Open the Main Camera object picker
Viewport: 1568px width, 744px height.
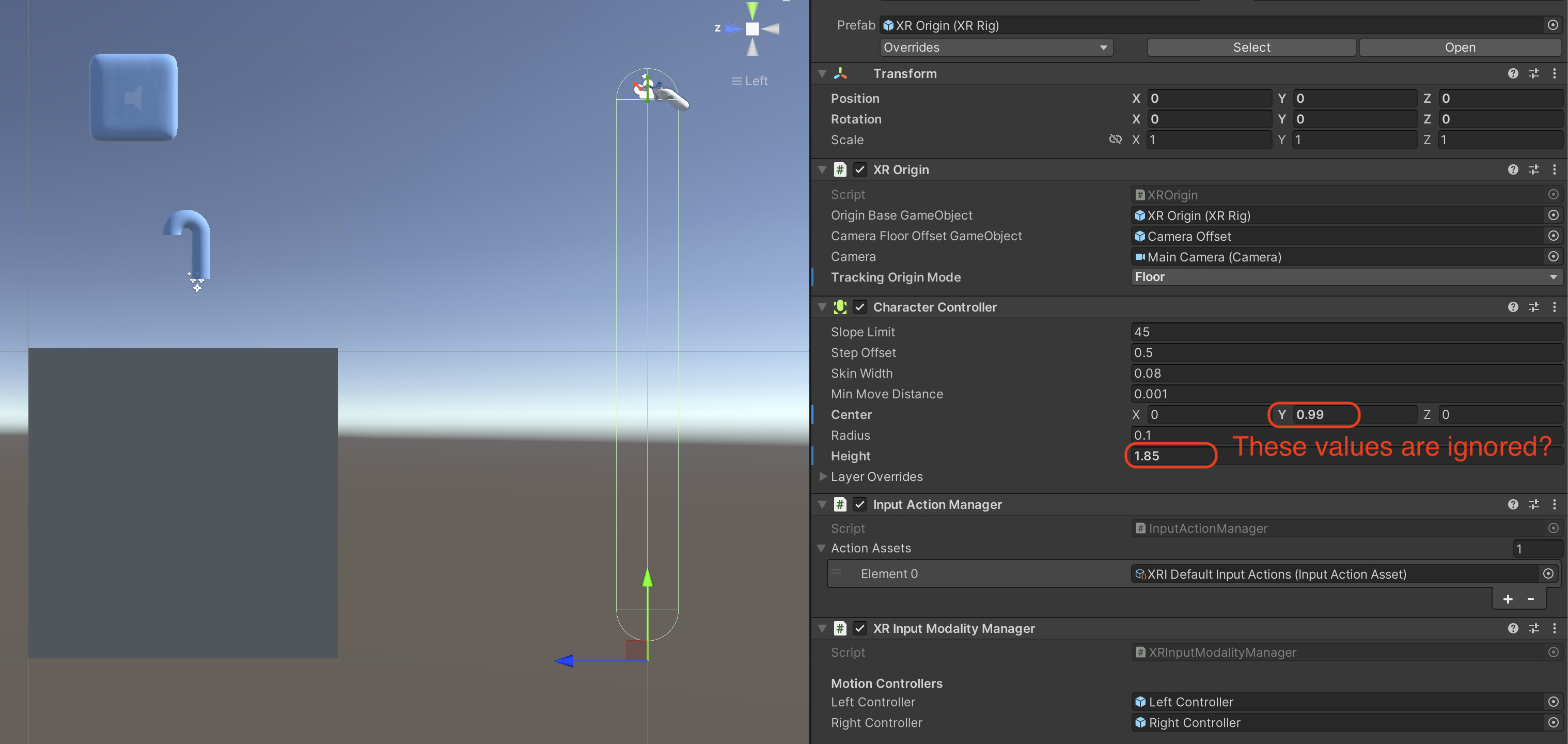1553,256
